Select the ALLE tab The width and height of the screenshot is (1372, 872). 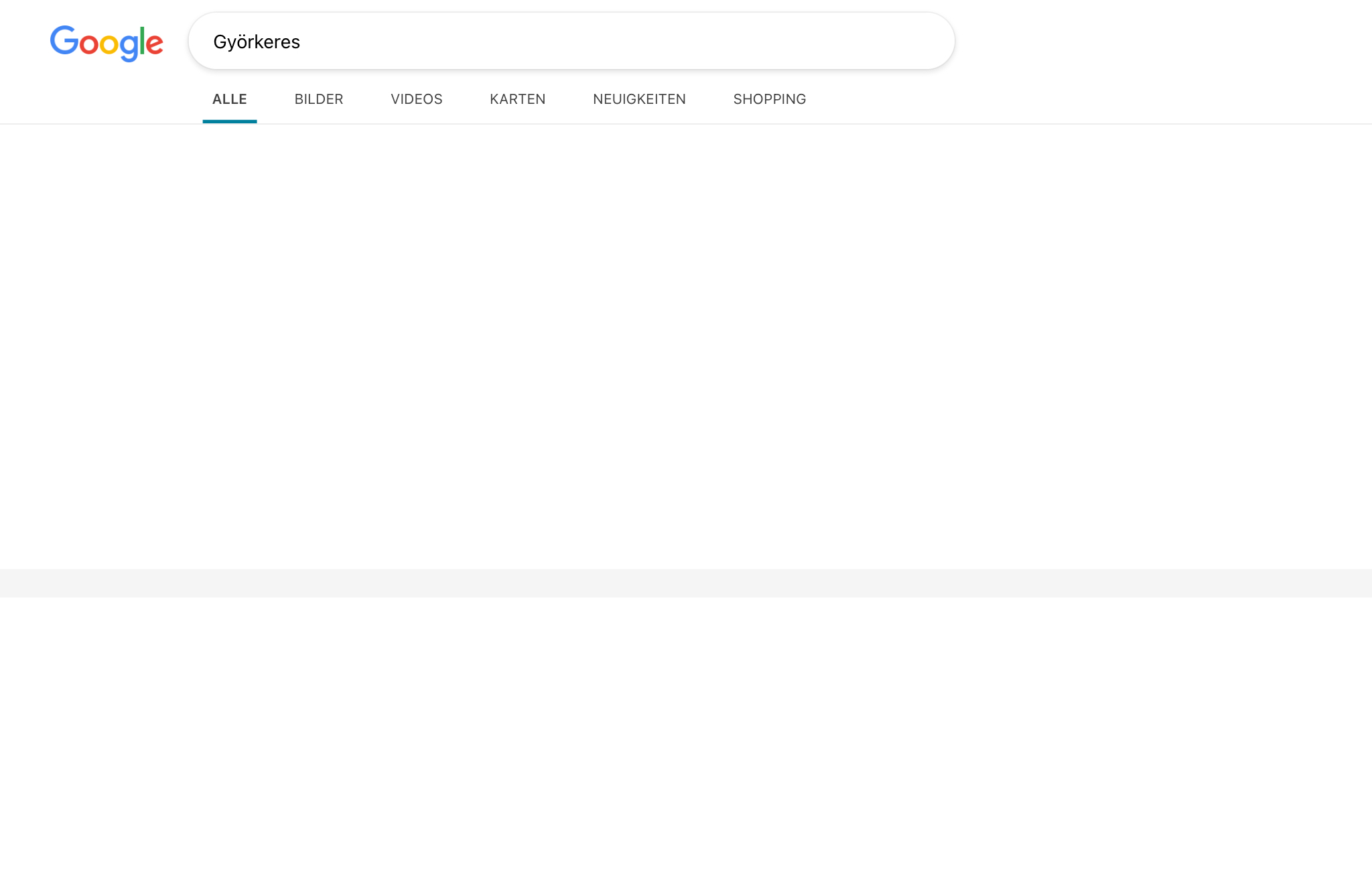(230, 99)
